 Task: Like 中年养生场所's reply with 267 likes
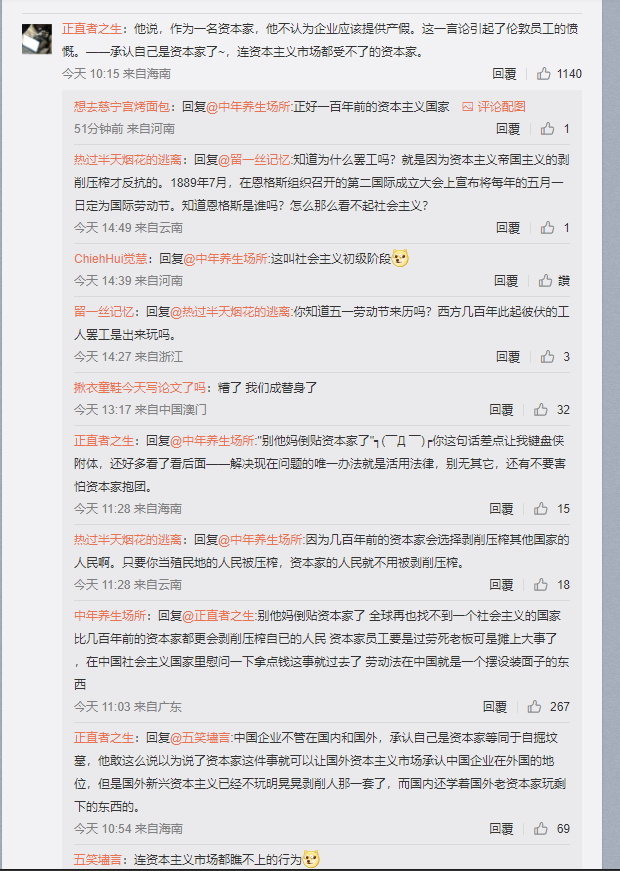pyautogui.click(x=534, y=707)
